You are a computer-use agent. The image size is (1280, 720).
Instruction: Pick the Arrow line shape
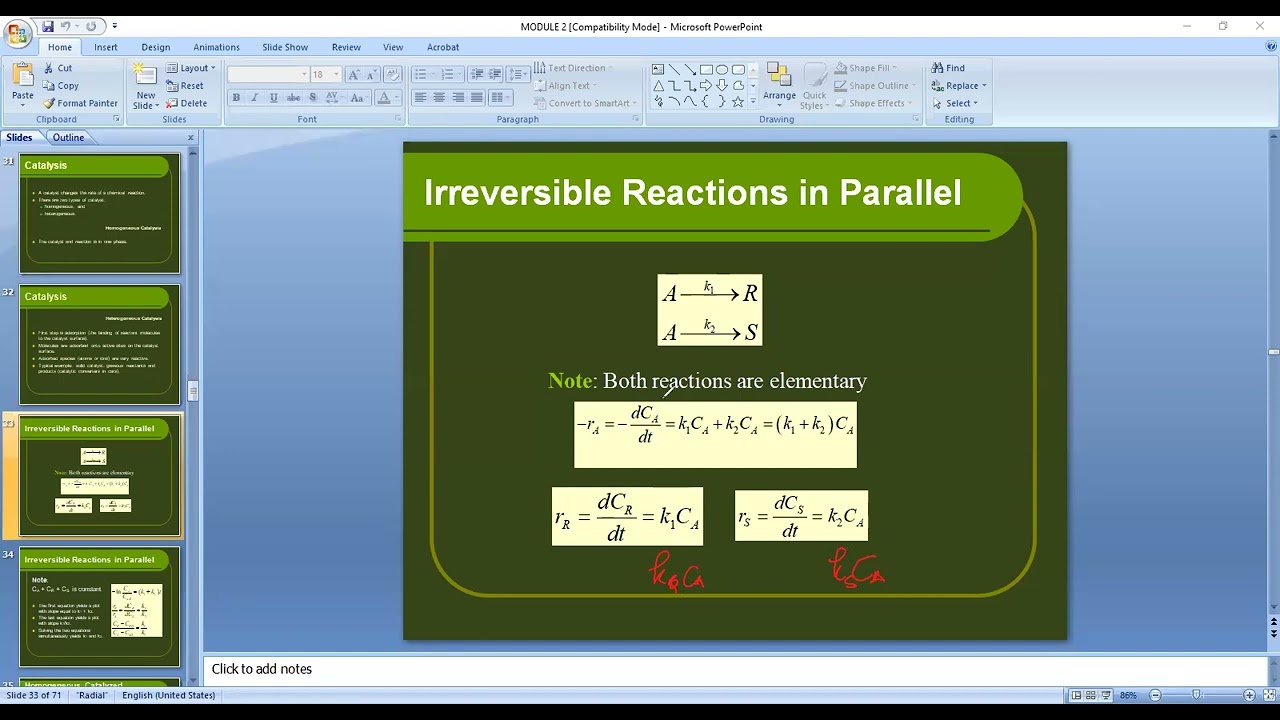click(690, 69)
